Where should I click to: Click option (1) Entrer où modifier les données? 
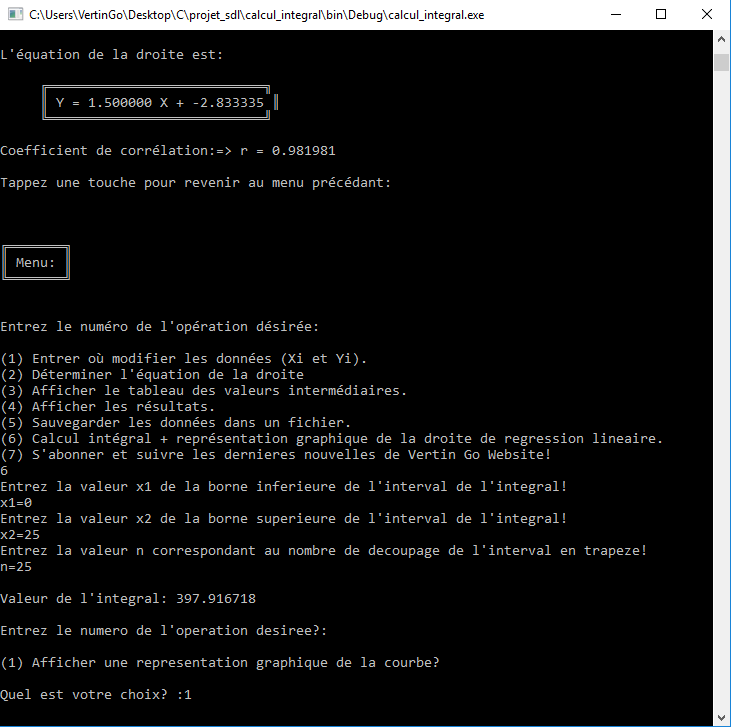pyautogui.click(x=184, y=358)
